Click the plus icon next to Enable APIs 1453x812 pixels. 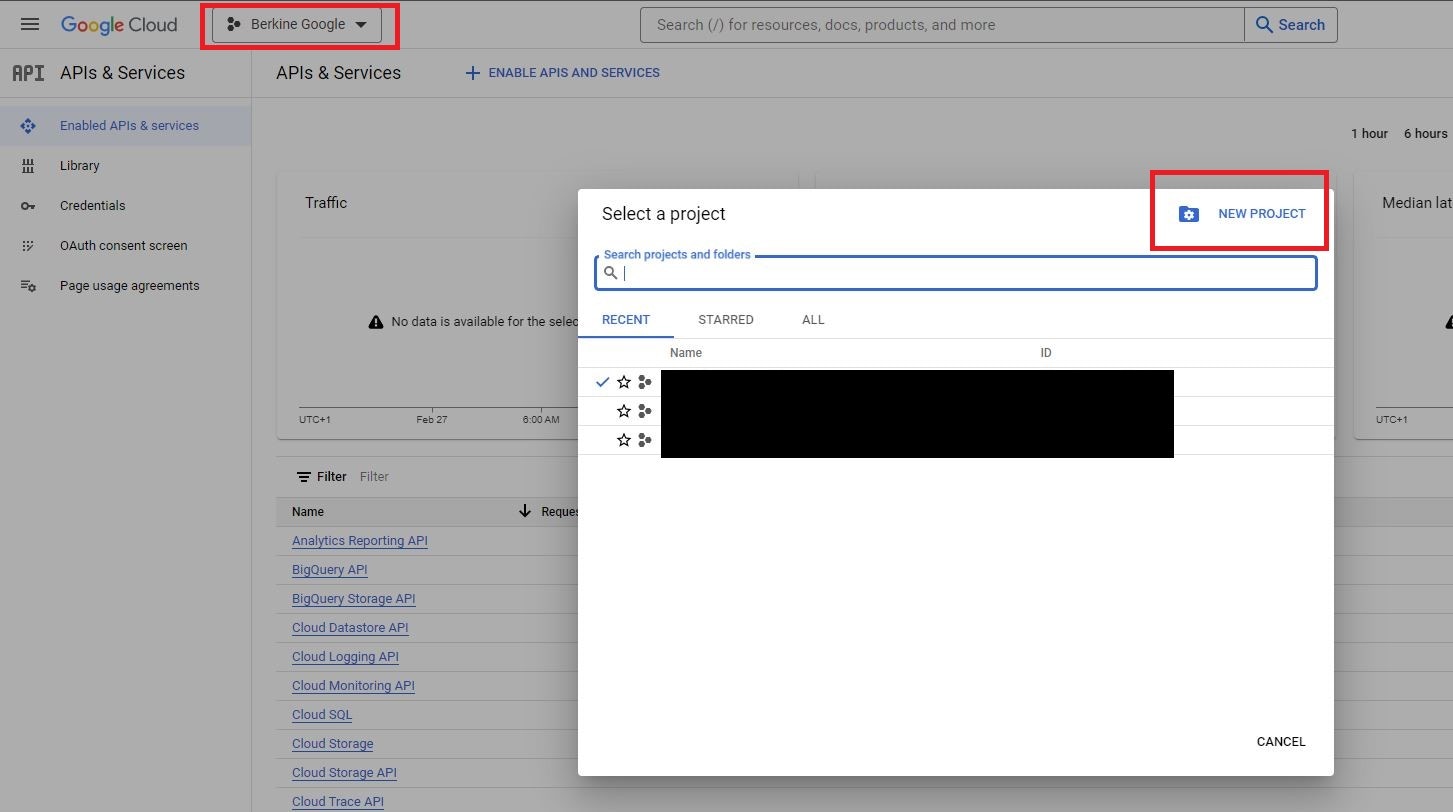[473, 73]
